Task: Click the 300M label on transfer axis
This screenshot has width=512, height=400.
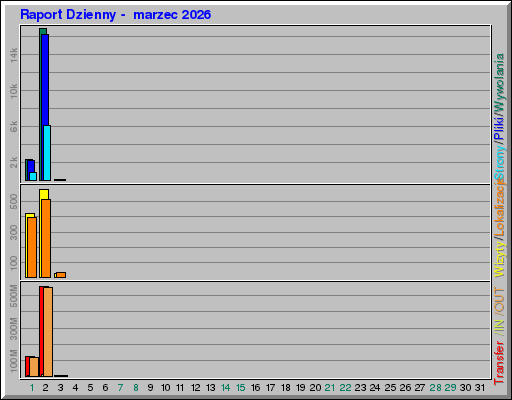Action: coord(13,329)
